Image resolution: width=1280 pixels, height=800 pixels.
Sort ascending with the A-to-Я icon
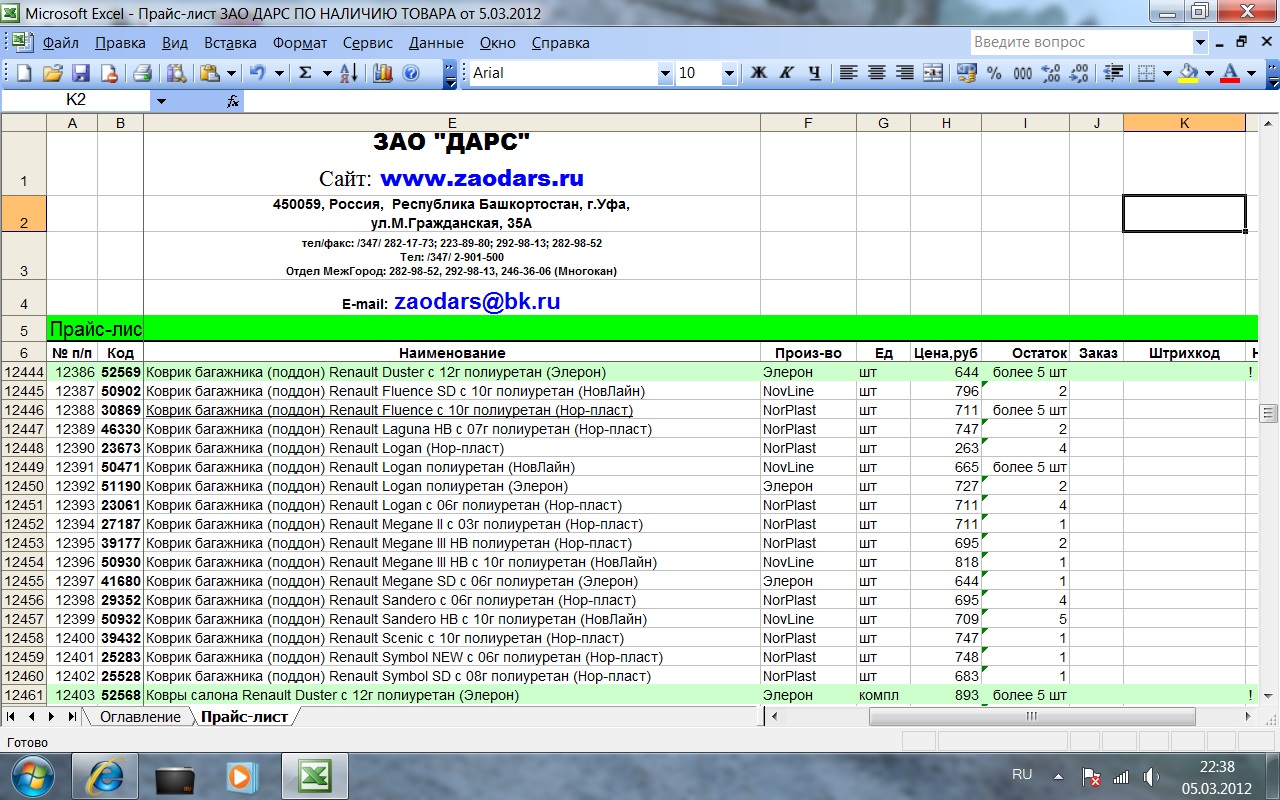tap(349, 73)
